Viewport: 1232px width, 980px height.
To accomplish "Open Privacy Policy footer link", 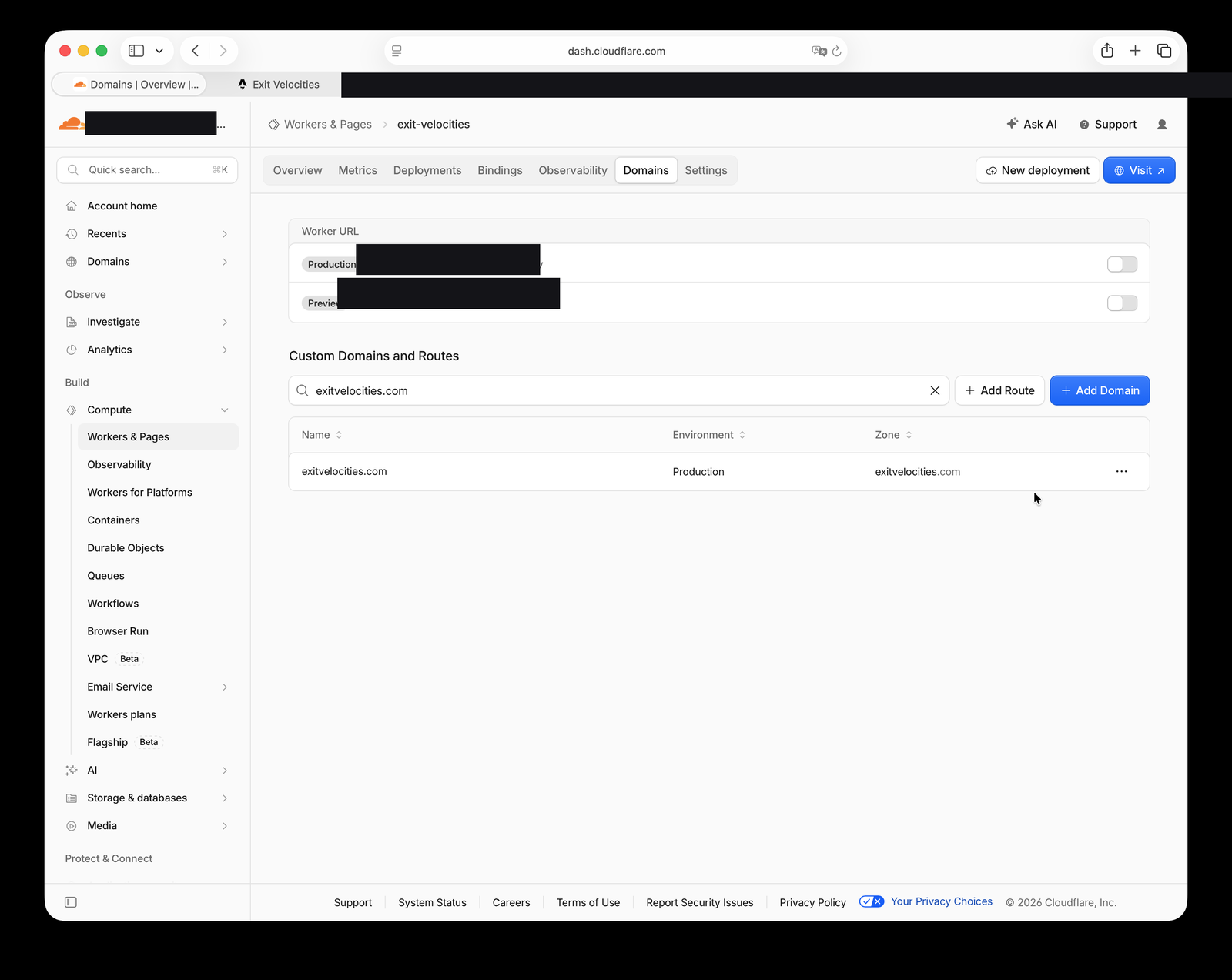I will click(x=812, y=902).
